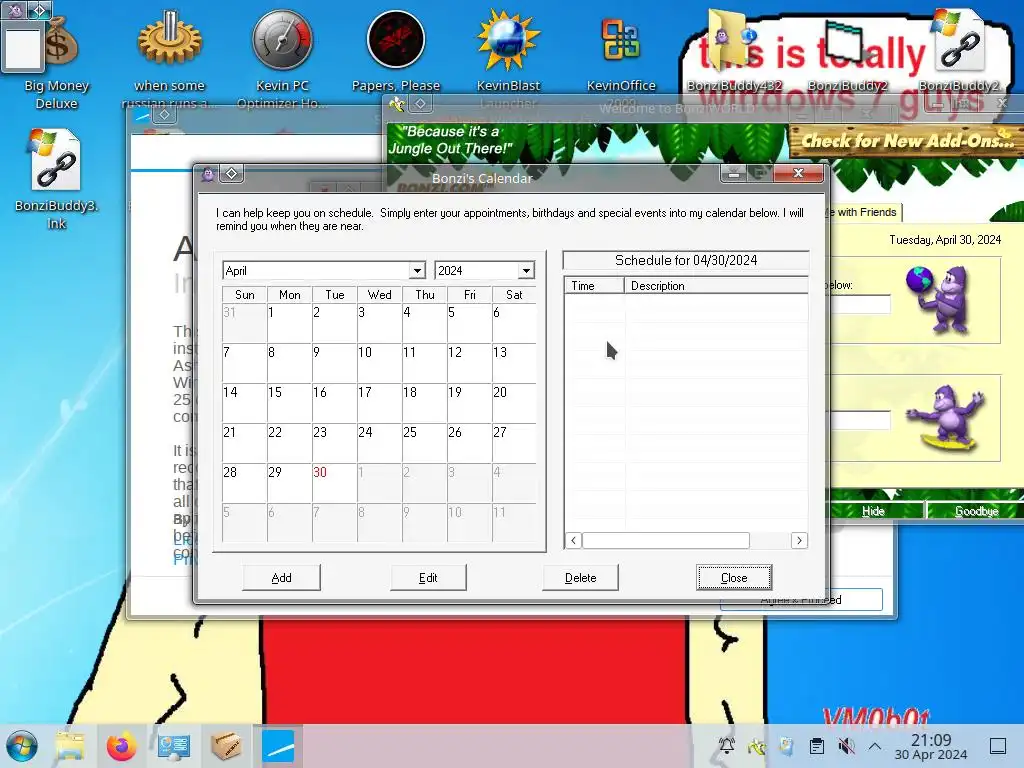Screen dimensions: 1024x768
Task: Switch to the 'with Friends' tab in BonziWORLD
Action: tap(865, 212)
